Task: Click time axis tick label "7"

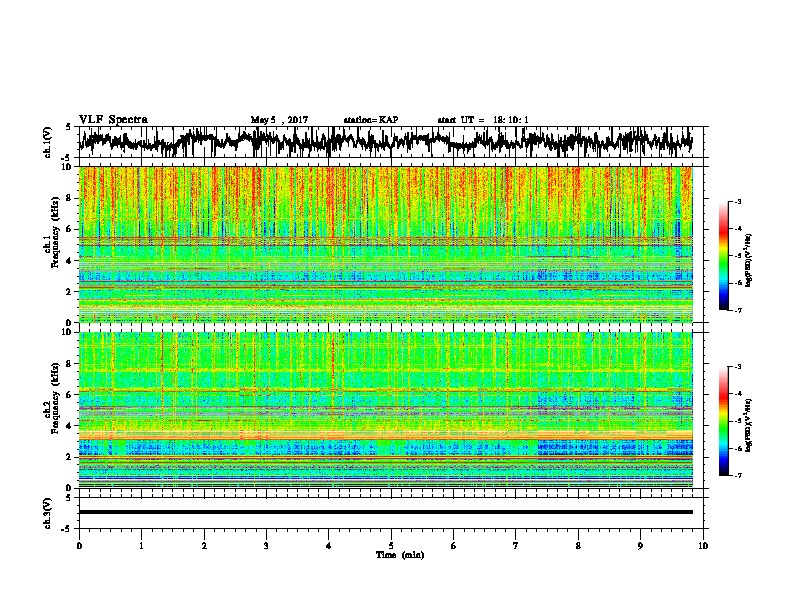Action: (x=516, y=546)
